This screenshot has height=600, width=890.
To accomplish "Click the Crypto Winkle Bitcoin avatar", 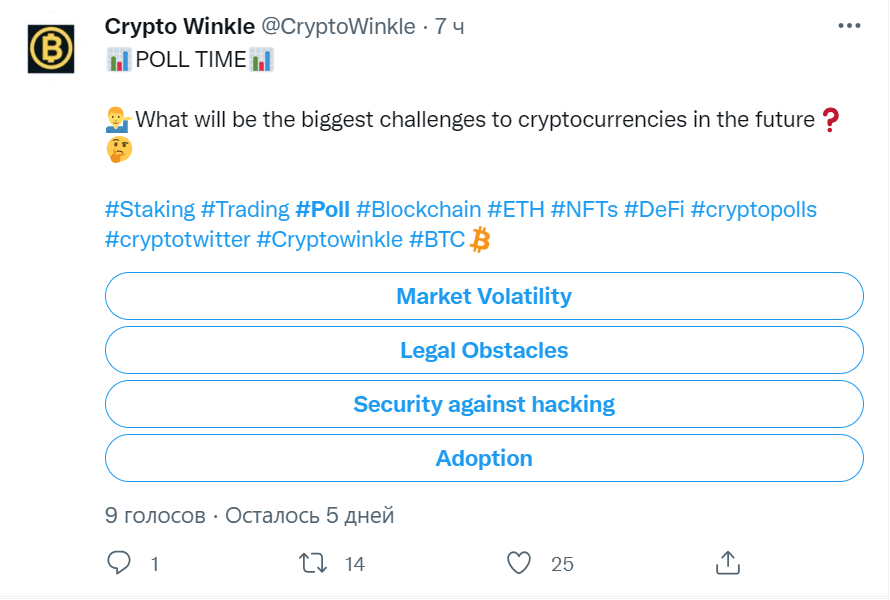I will click(50, 49).
